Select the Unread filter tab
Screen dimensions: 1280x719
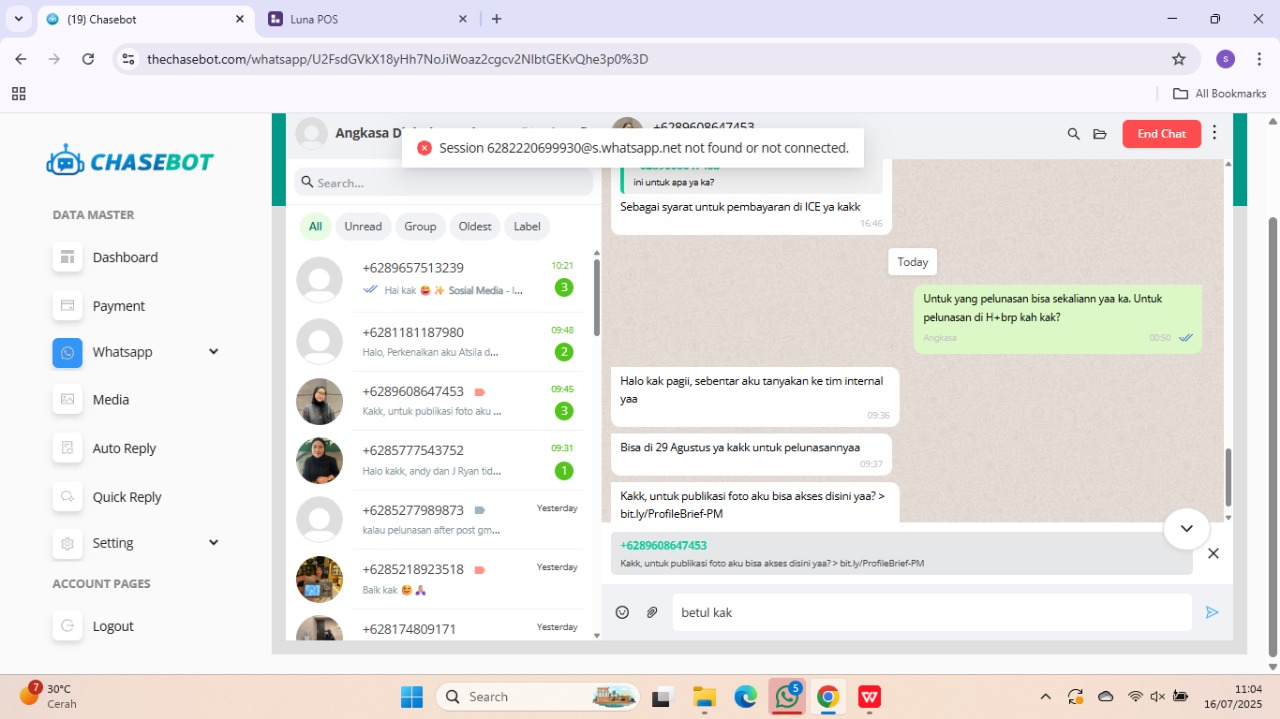tap(363, 227)
